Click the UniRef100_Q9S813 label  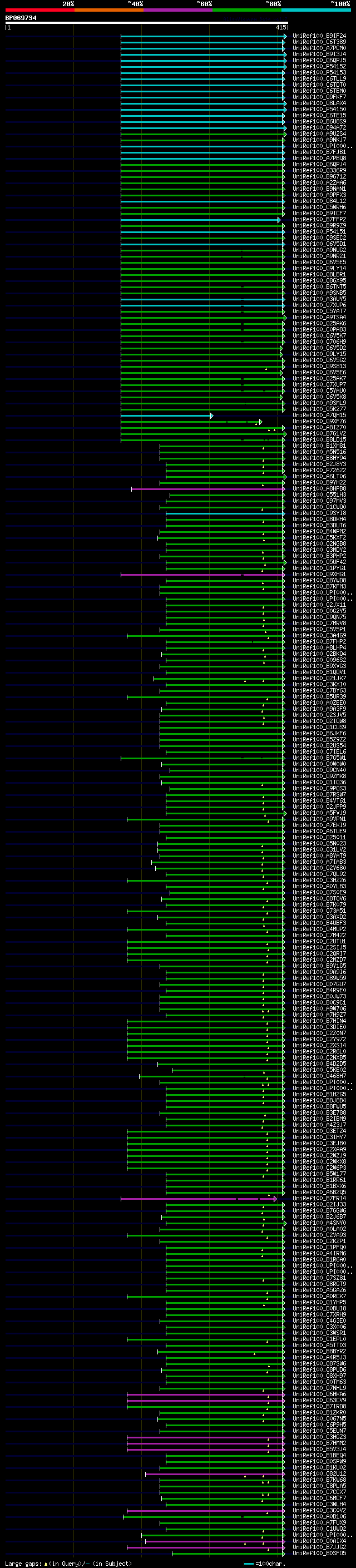click(x=319, y=367)
